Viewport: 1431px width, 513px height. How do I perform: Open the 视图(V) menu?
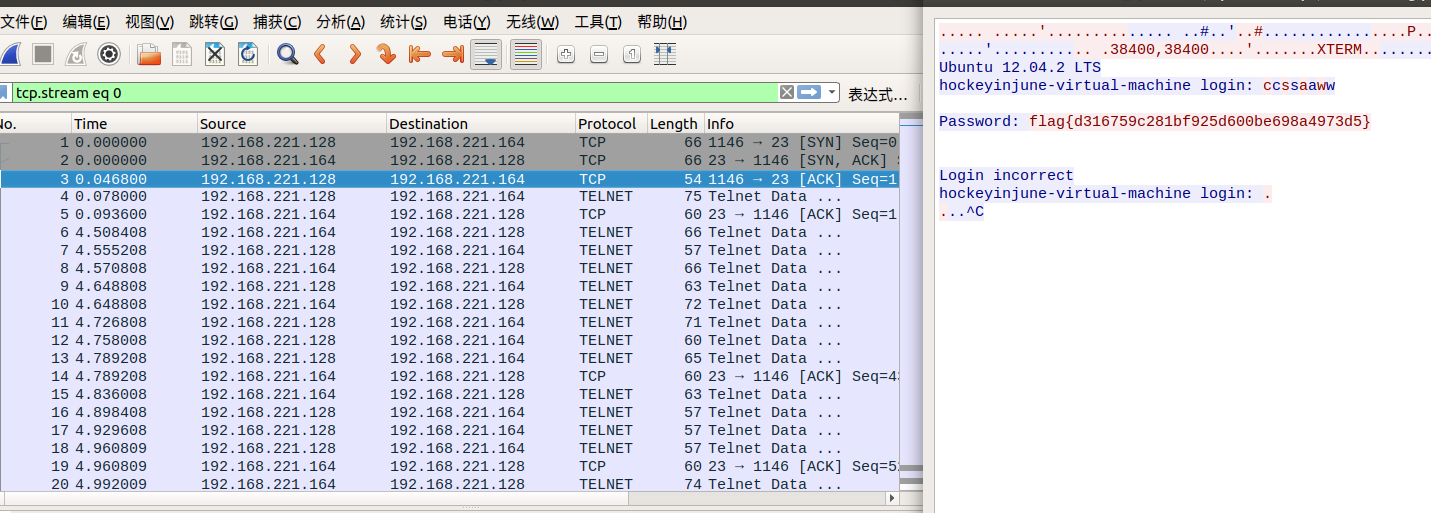click(x=149, y=22)
